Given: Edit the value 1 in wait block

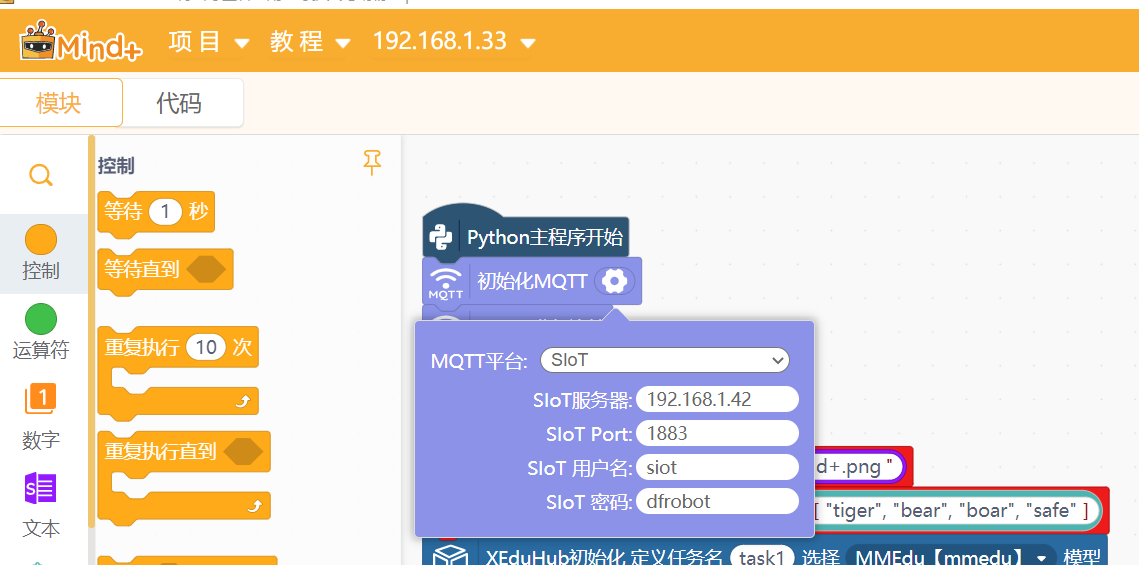Looking at the screenshot, I should pyautogui.click(x=165, y=211).
